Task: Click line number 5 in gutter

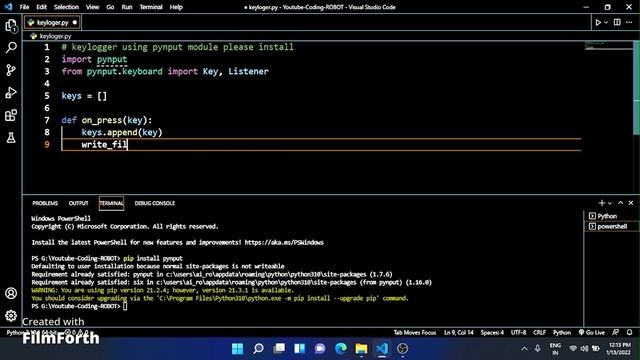Action: pos(47,96)
